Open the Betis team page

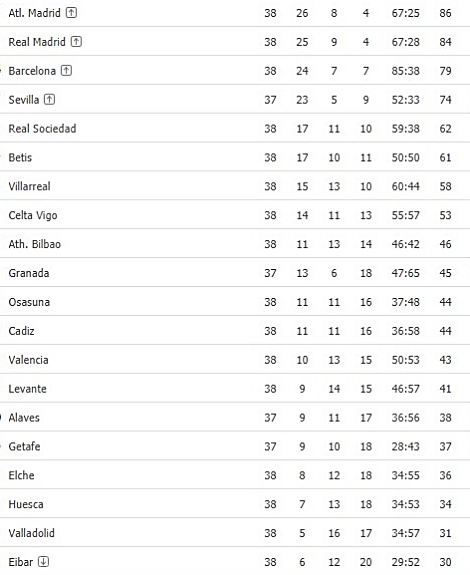click(20, 158)
